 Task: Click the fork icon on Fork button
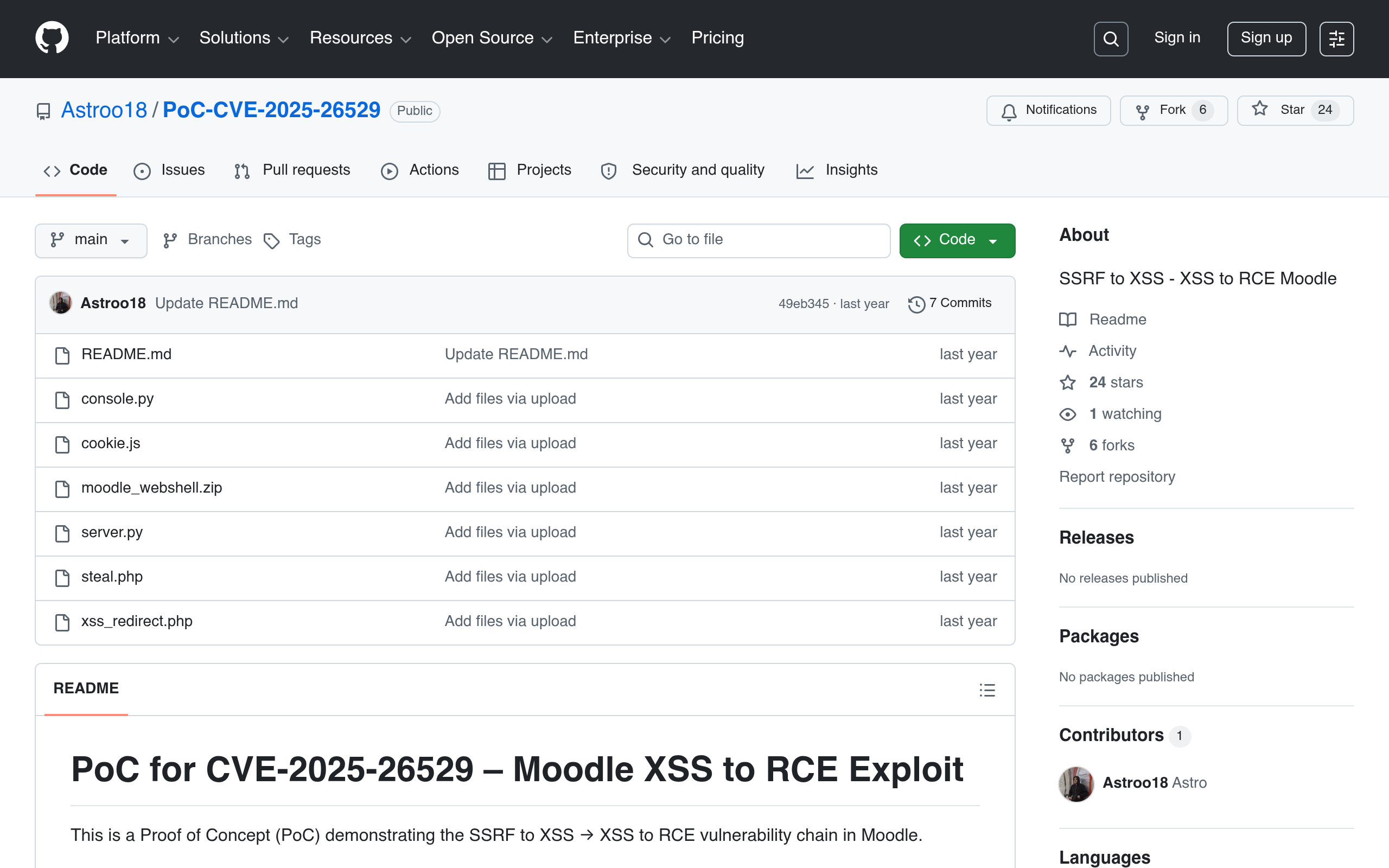[1142, 111]
